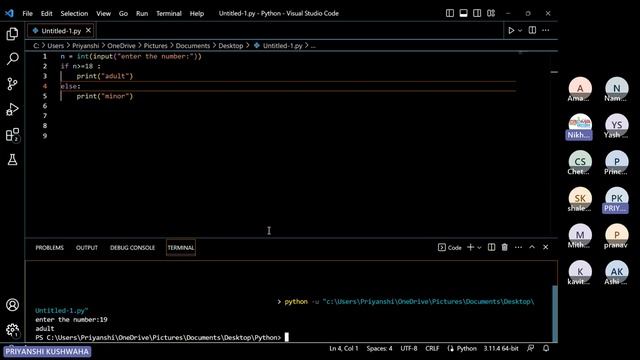Click line number 4 in the gutter
This screenshot has height=360, width=640.
[45, 86]
